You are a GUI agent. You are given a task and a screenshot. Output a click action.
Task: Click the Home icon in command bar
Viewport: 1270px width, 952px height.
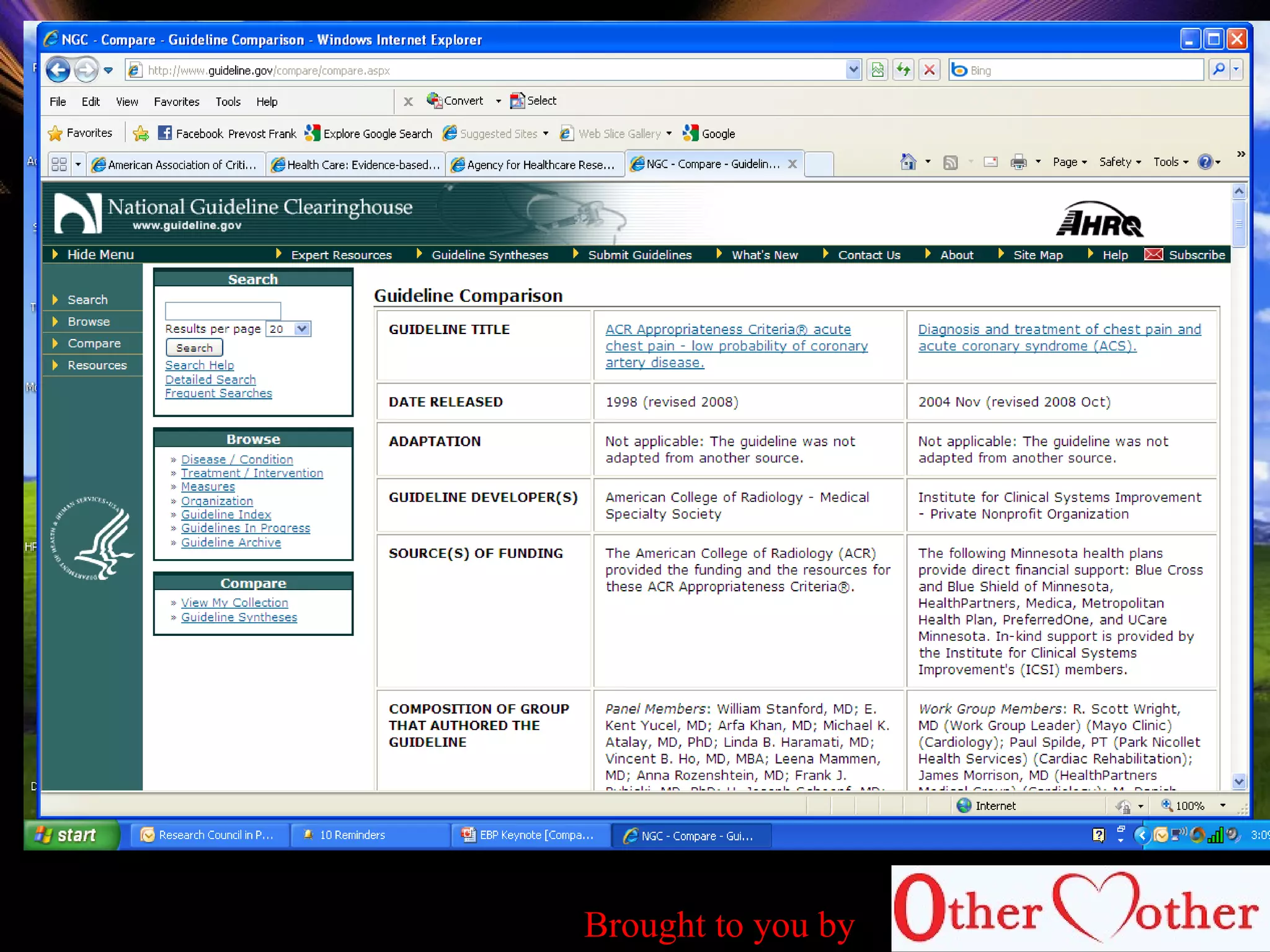[908, 162]
